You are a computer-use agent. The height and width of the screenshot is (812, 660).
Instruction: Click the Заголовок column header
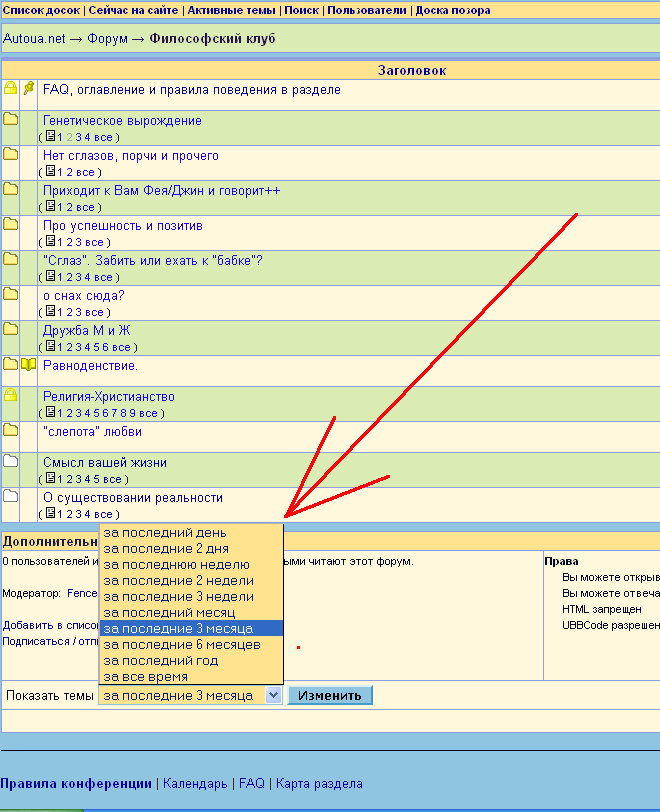(411, 70)
